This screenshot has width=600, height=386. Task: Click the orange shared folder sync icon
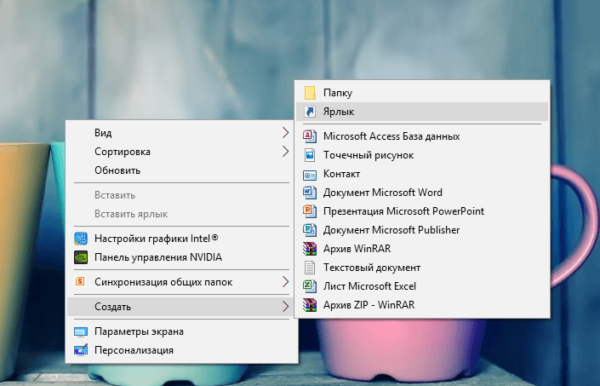click(80, 282)
